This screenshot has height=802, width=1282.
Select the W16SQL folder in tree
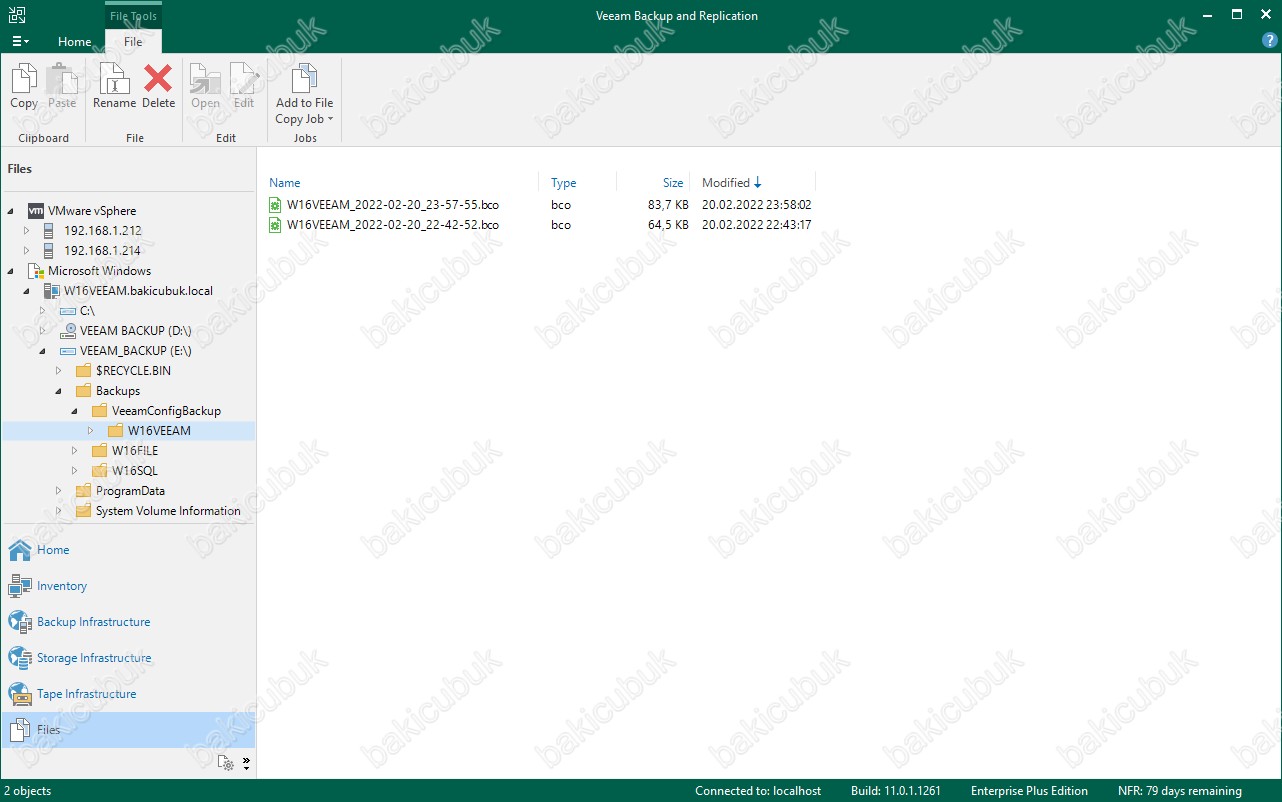tap(135, 471)
